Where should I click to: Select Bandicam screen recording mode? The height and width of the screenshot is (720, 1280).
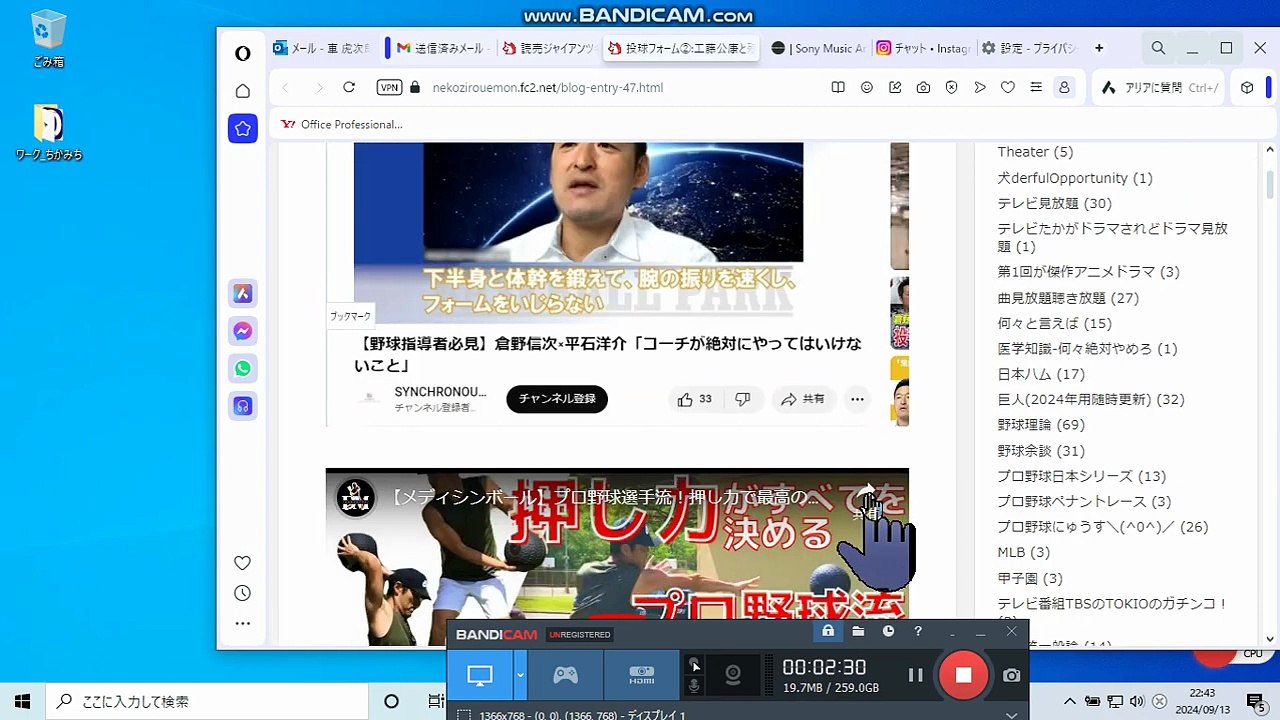click(x=480, y=675)
